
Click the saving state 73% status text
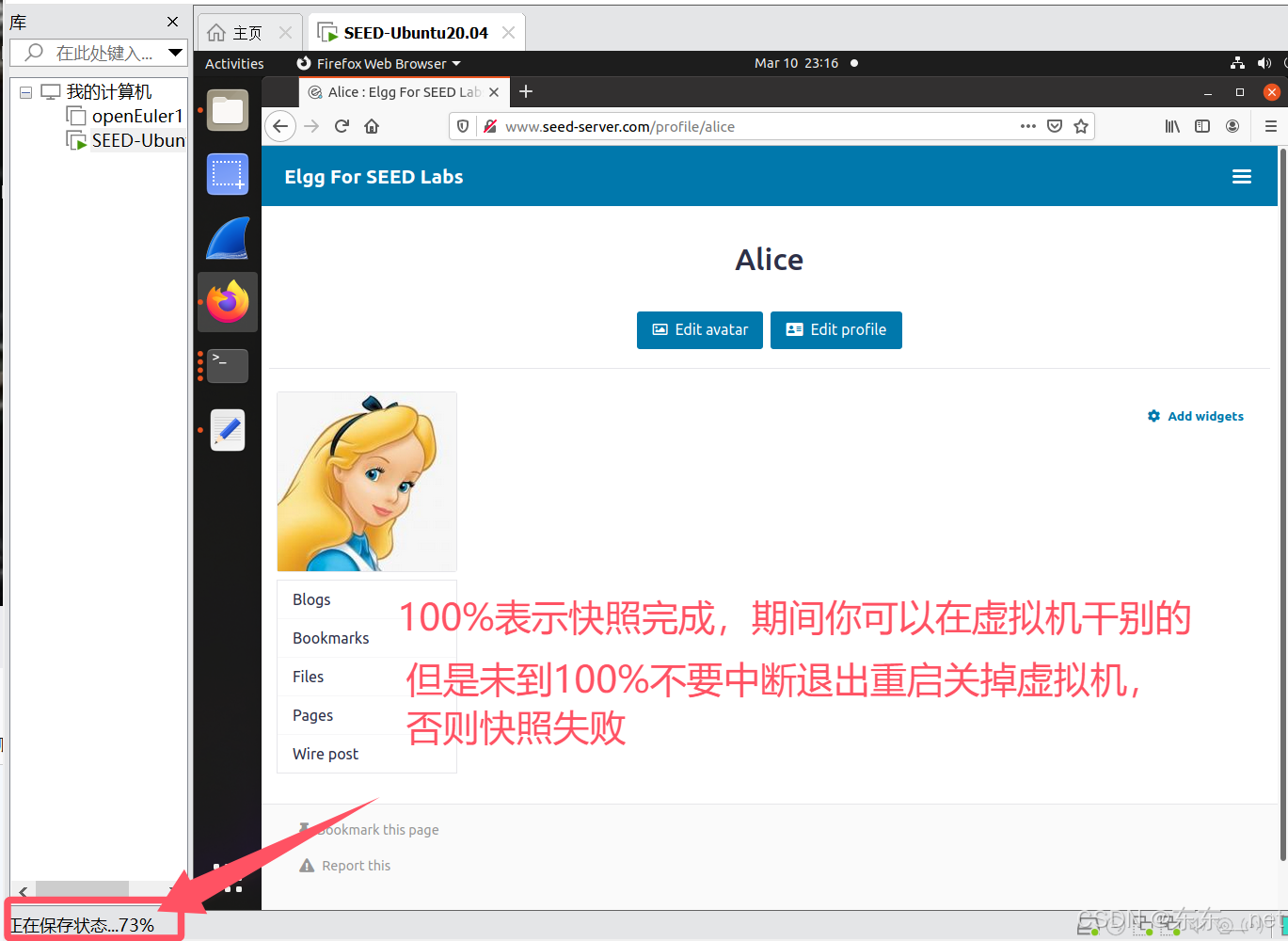click(83, 925)
